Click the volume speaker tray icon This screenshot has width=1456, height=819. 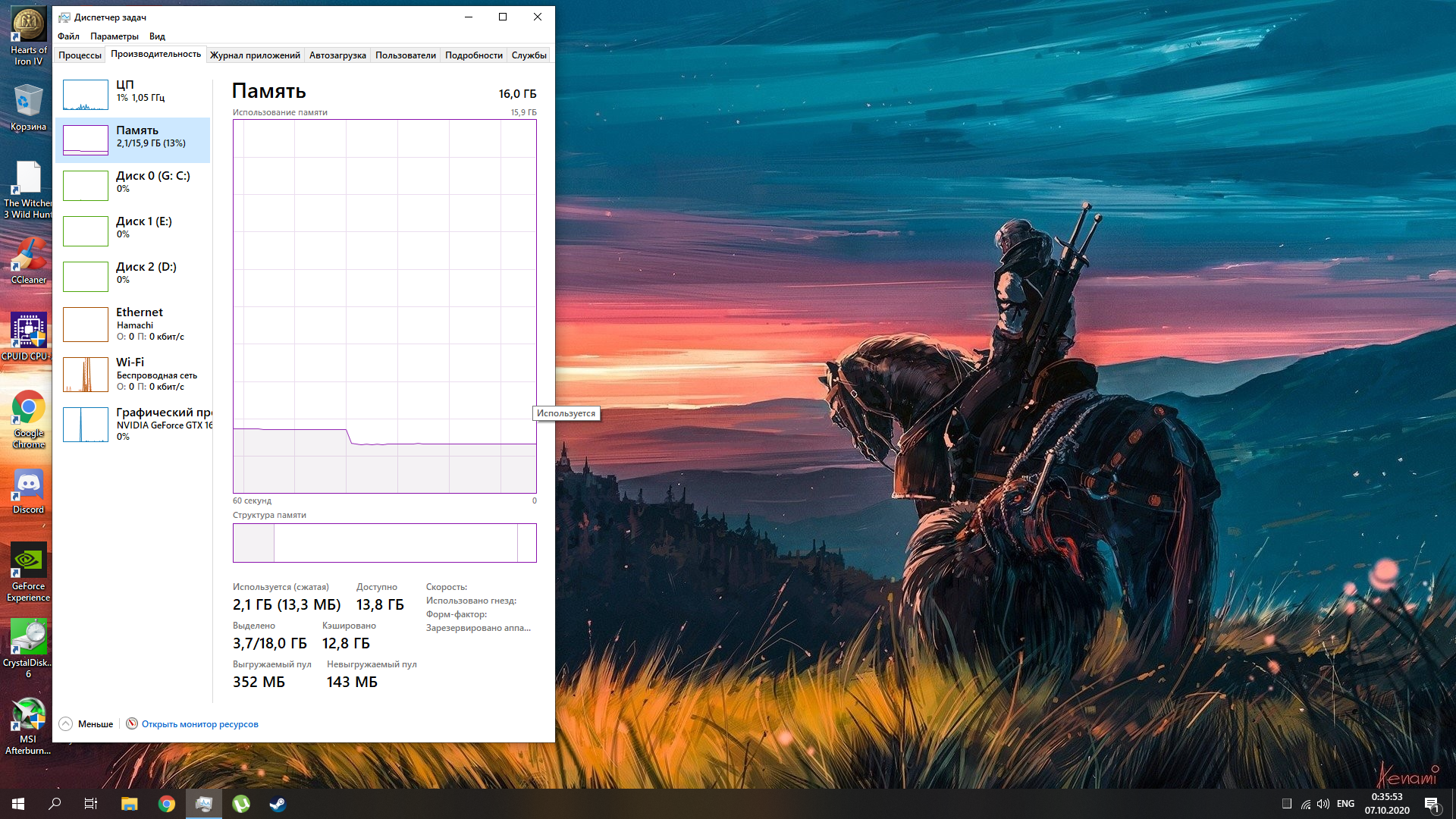click(1323, 804)
